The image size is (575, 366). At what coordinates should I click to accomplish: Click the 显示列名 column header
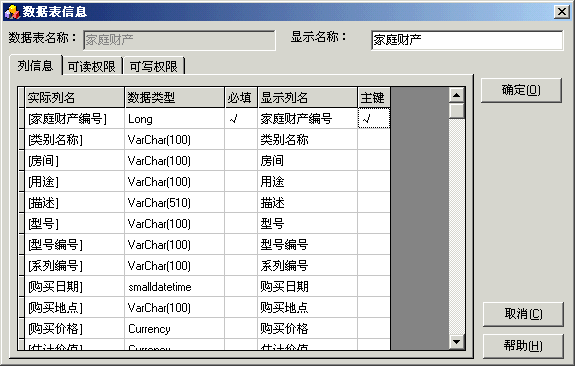[x=307, y=98]
